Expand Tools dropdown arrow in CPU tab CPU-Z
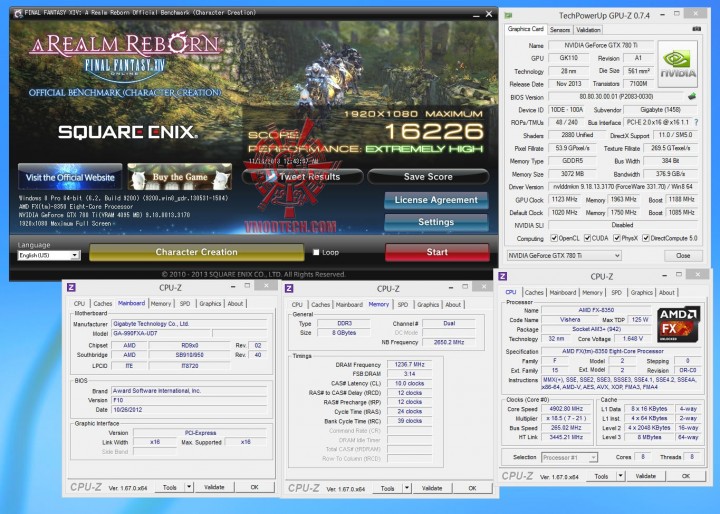This screenshot has width=720, height=514. [x=620, y=476]
